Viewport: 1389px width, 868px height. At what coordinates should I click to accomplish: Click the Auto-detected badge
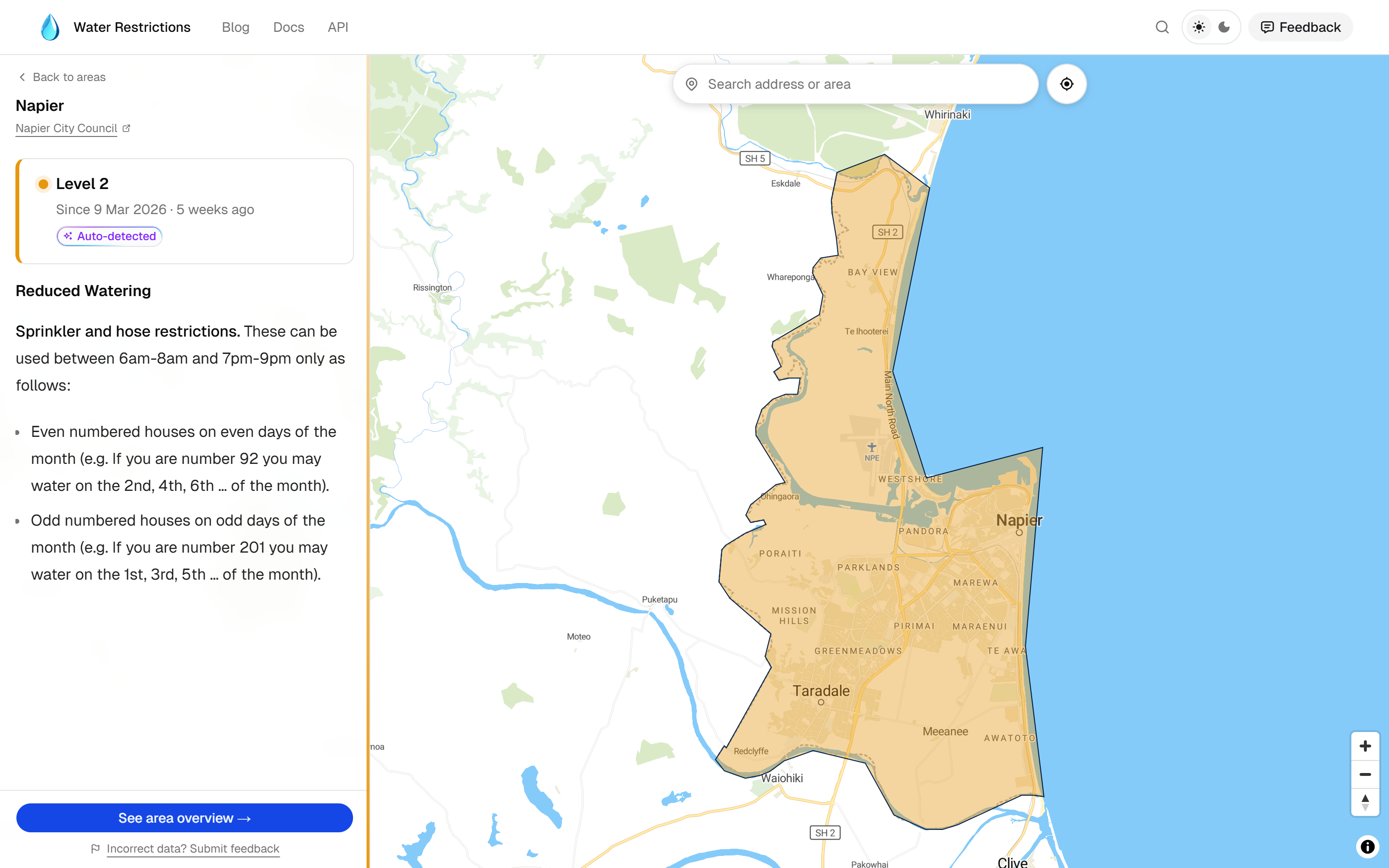tap(109, 236)
